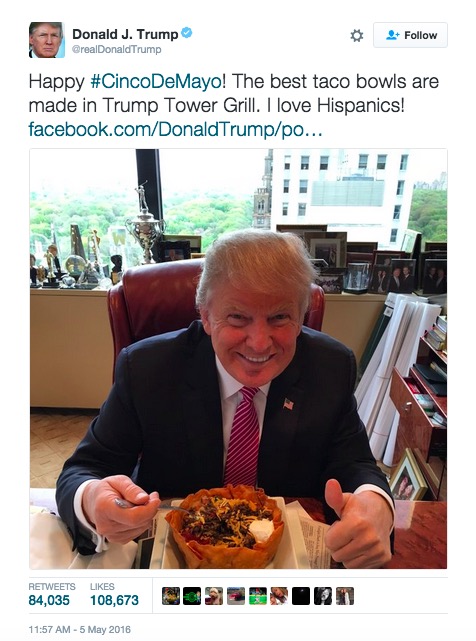
Task: Click the @realDonaldTrump handle
Action: (x=117, y=49)
